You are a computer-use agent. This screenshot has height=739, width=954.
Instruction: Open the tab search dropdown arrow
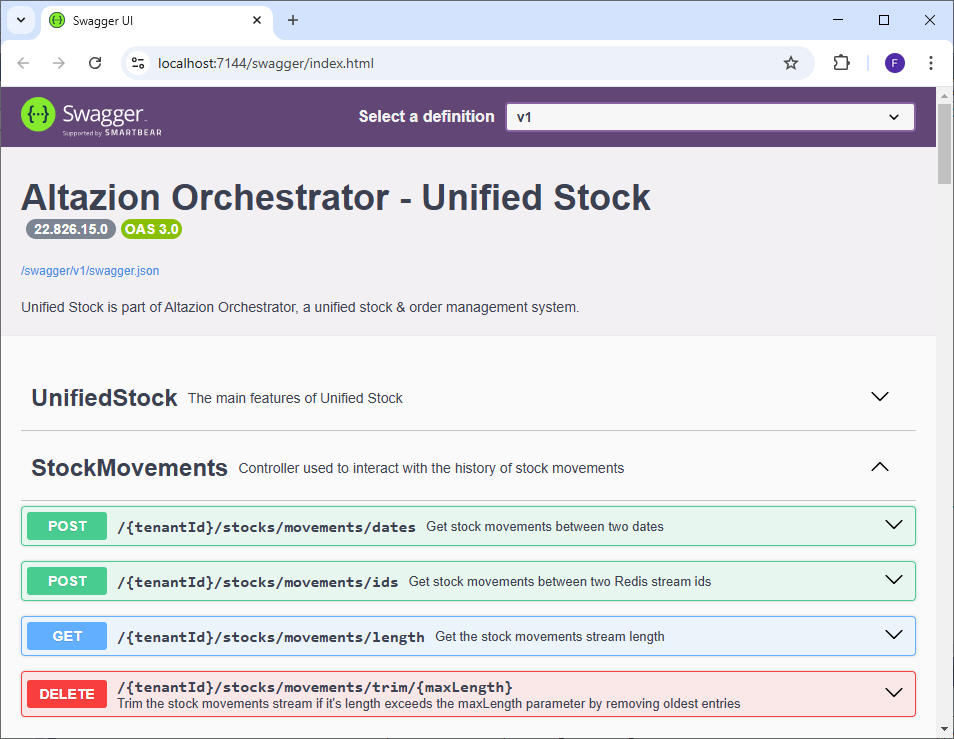click(21, 20)
